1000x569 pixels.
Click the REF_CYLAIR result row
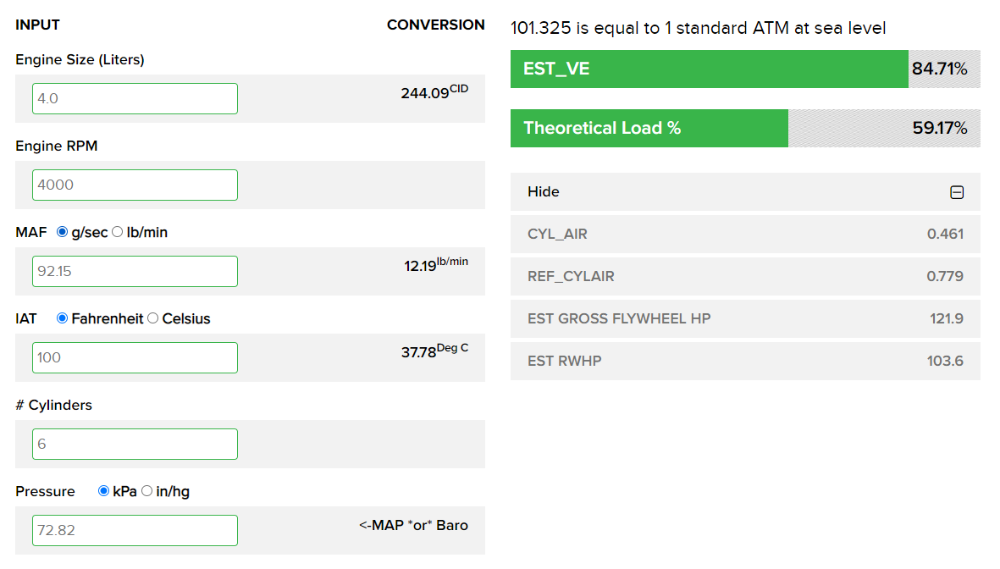tap(745, 276)
